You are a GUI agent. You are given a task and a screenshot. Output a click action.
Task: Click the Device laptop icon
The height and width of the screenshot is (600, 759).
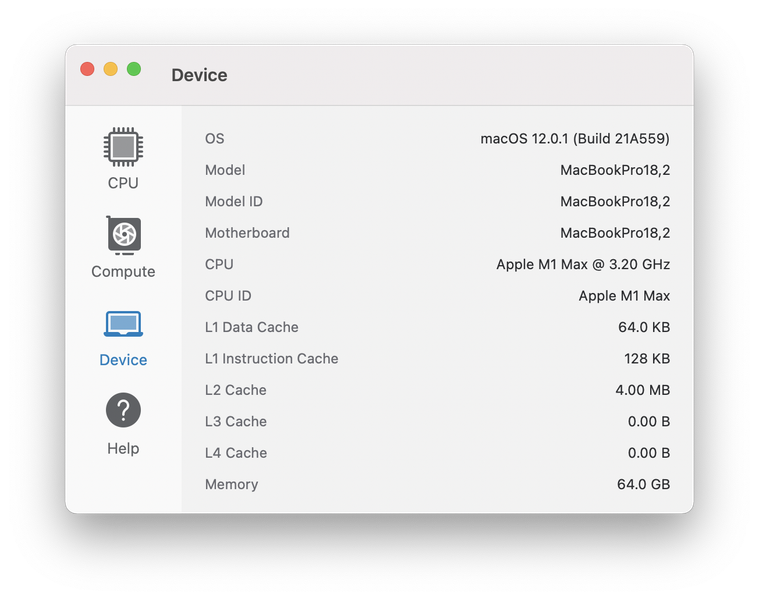[123, 324]
